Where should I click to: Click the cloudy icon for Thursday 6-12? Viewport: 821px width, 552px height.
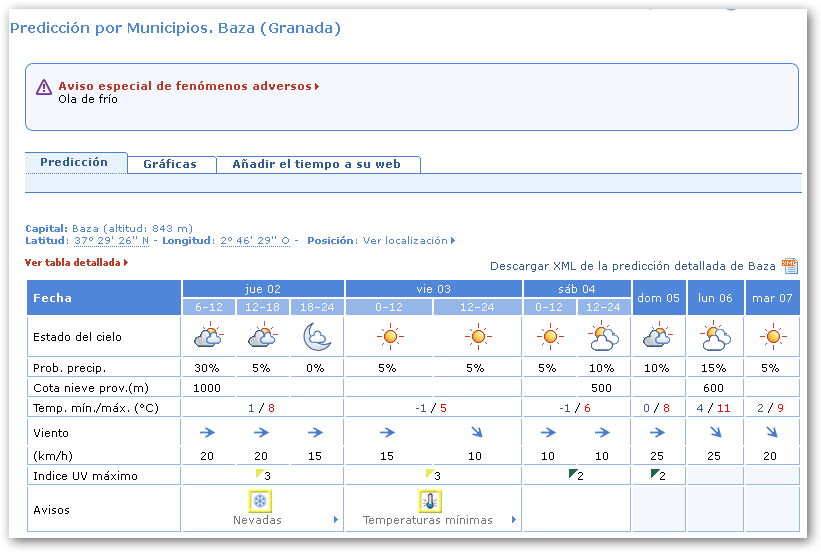(x=208, y=337)
